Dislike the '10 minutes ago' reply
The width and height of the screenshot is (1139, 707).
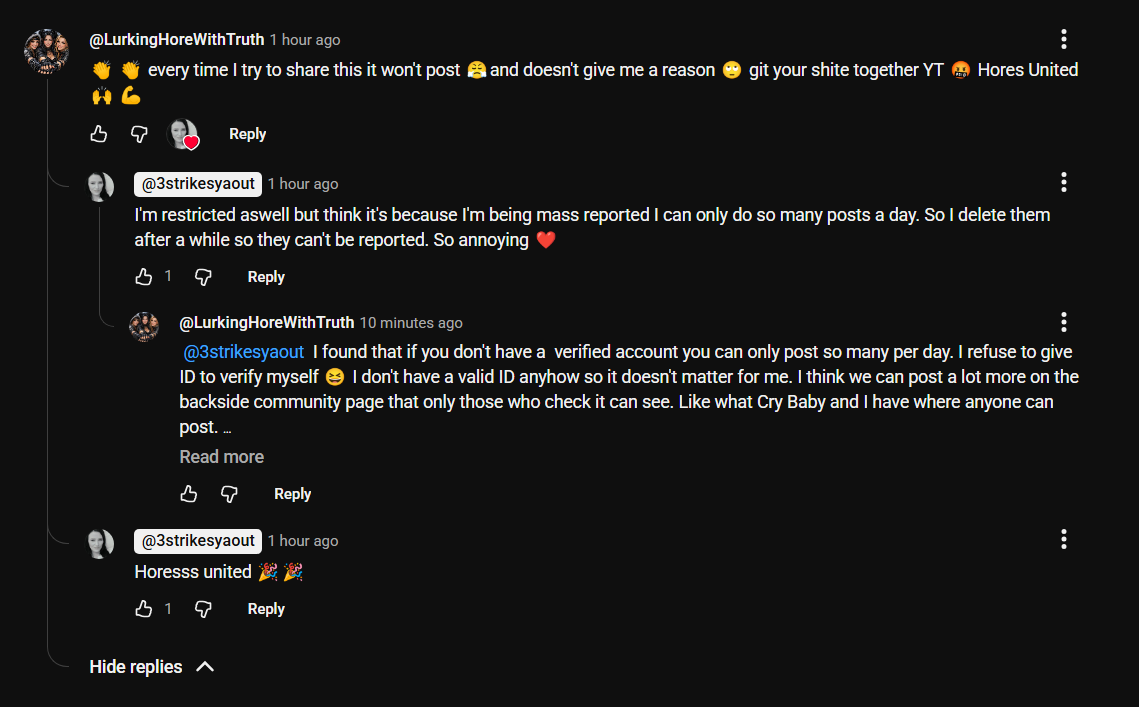(230, 494)
